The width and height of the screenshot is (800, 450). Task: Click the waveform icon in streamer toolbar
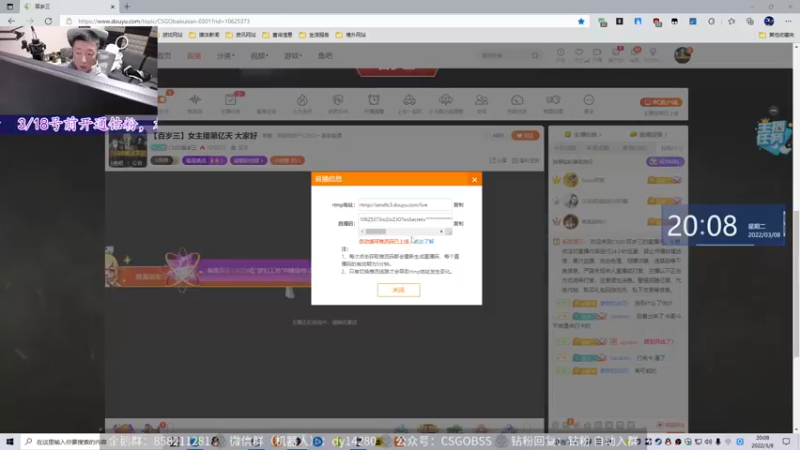(x=195, y=99)
